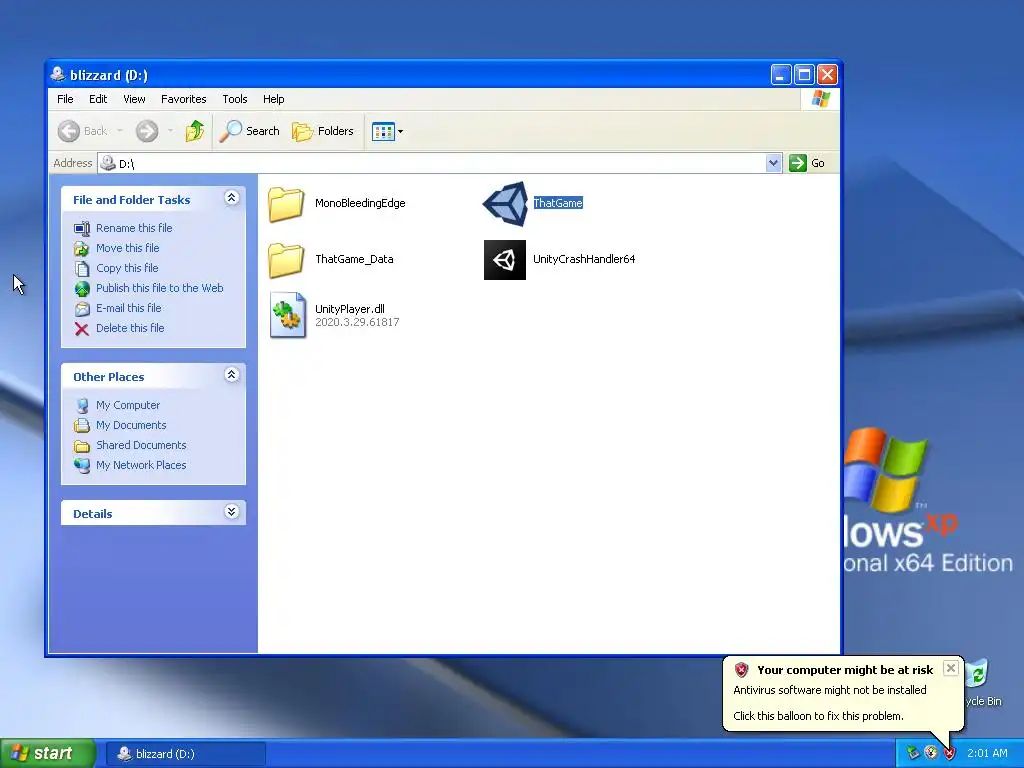The width and height of the screenshot is (1024, 768).
Task: Click the MonoBleedingEdge folder name
Action: 360,204
